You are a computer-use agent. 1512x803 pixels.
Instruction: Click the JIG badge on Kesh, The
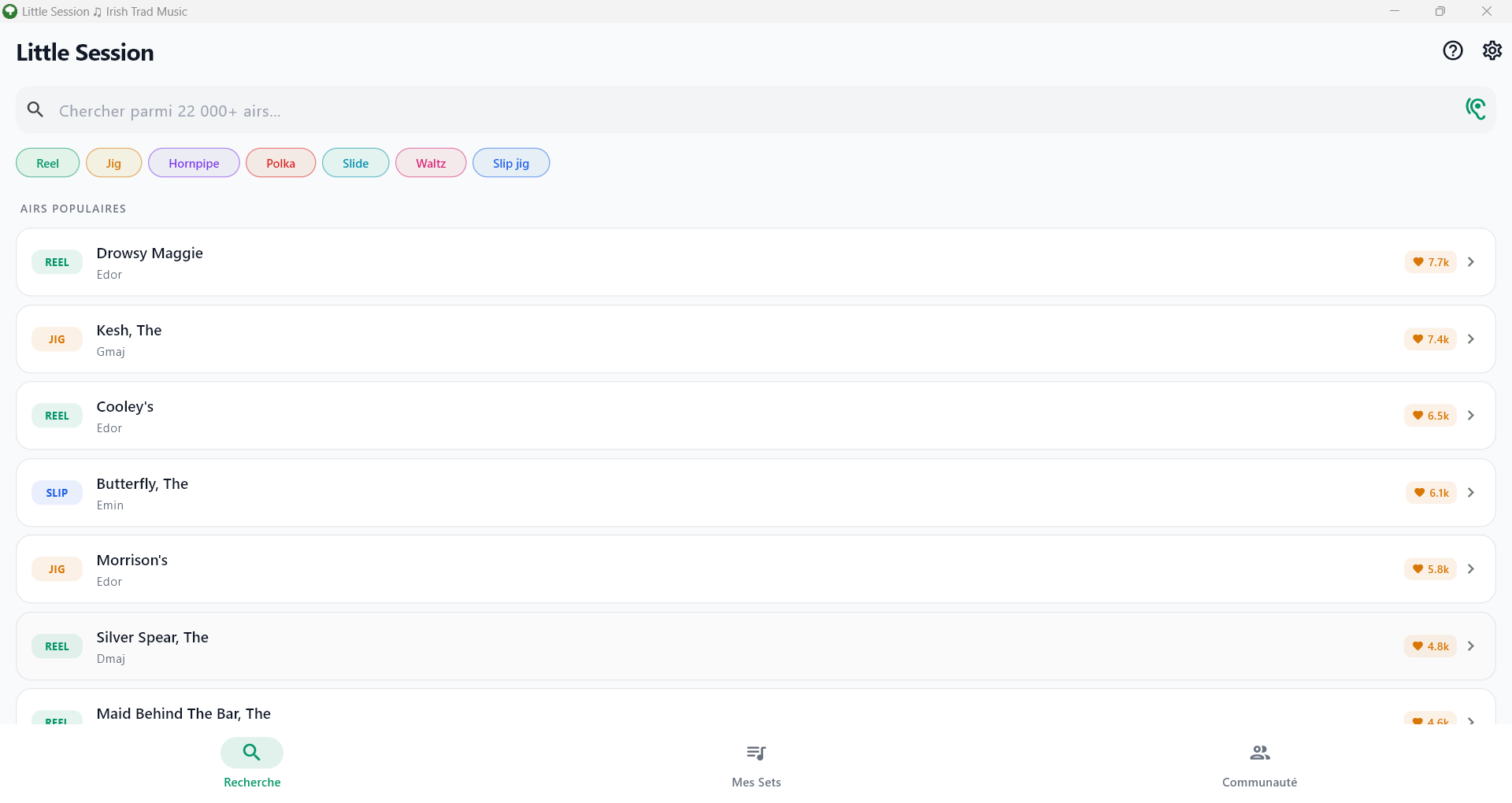pyautogui.click(x=57, y=339)
